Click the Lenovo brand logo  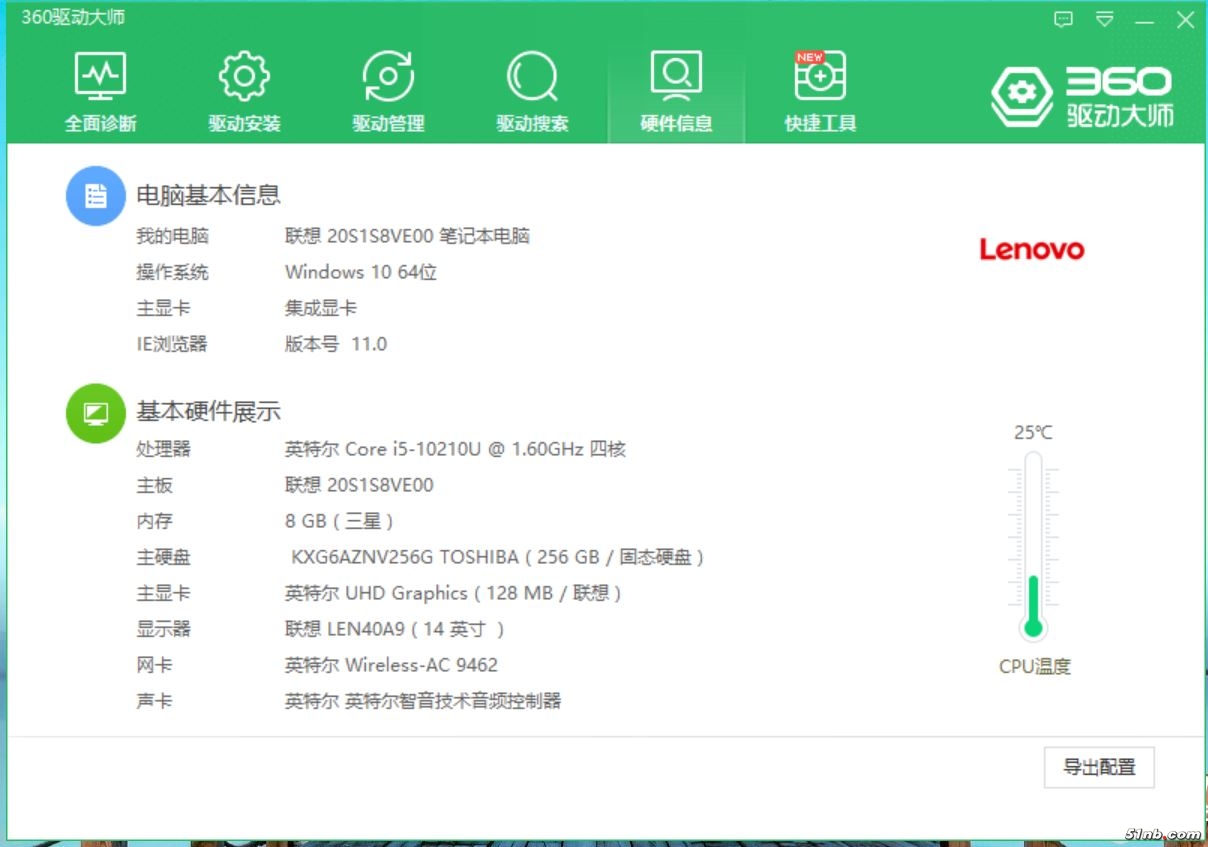(x=1031, y=249)
